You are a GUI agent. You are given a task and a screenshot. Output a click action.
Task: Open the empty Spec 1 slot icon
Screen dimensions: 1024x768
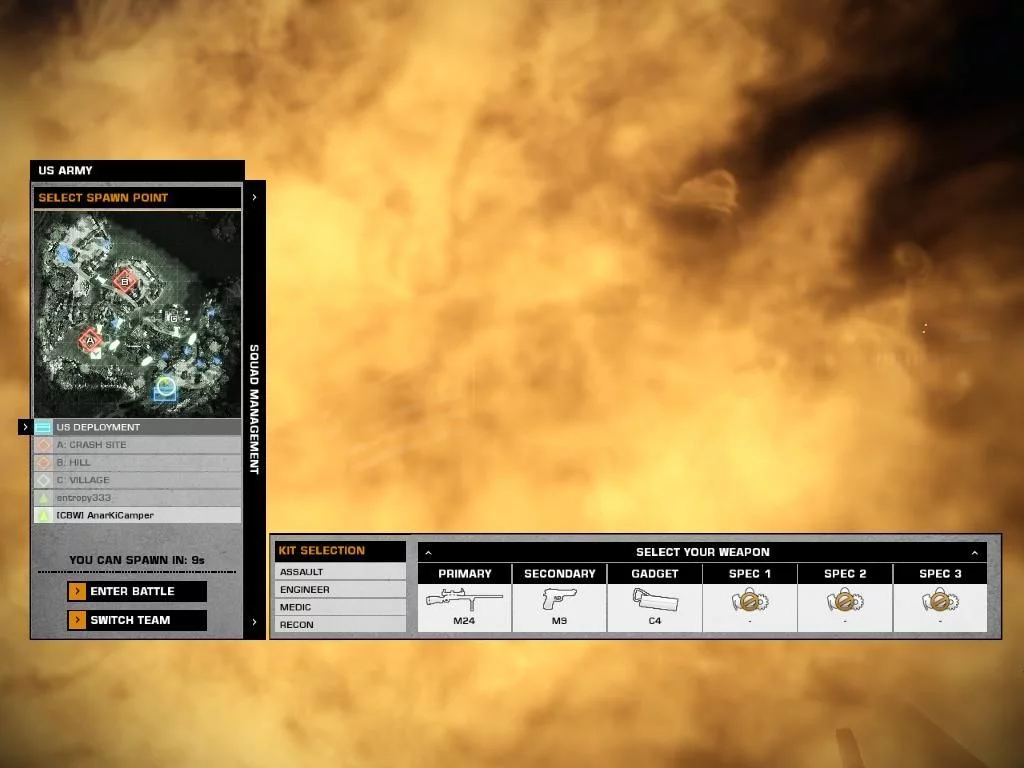click(x=750, y=600)
